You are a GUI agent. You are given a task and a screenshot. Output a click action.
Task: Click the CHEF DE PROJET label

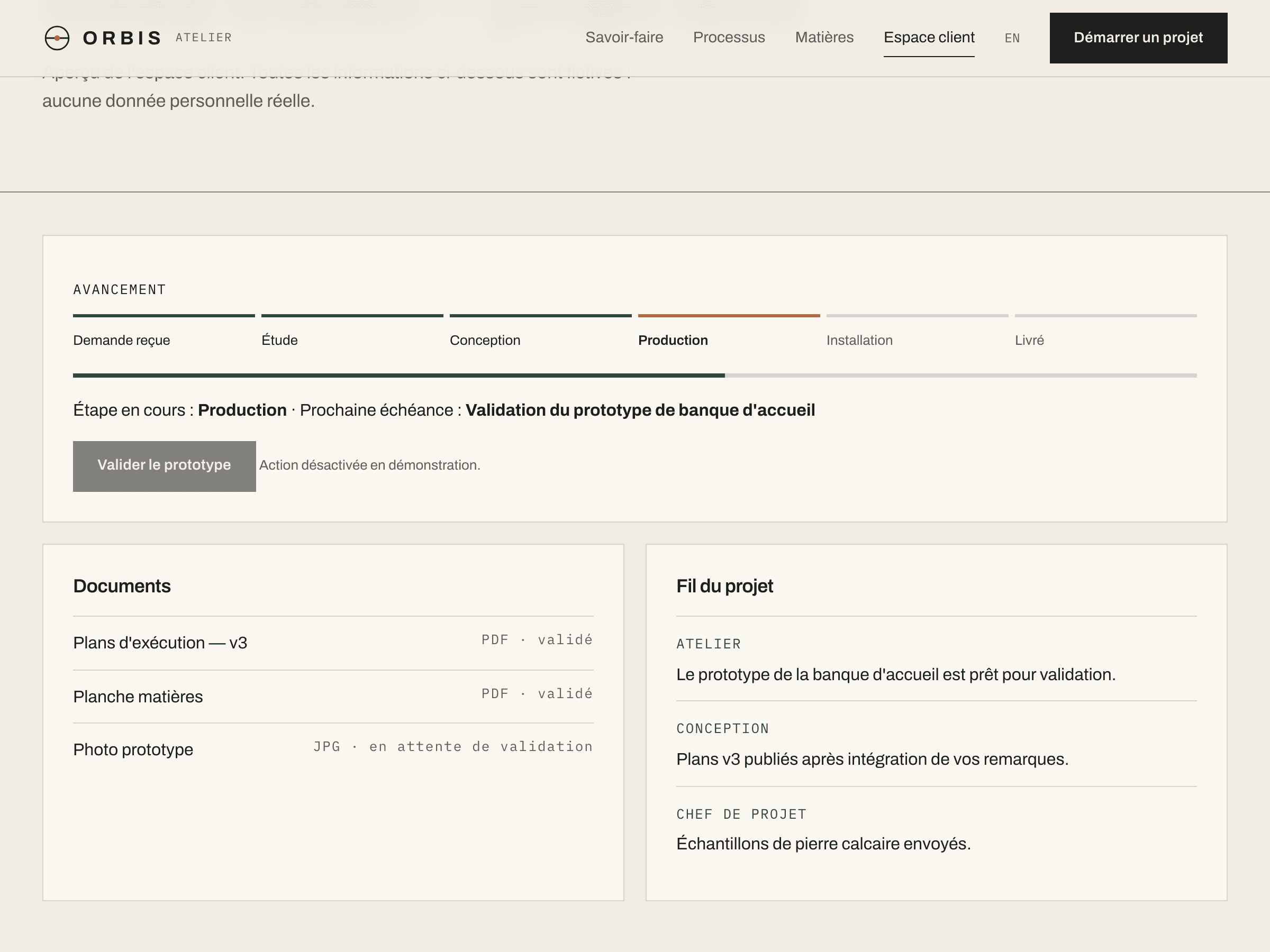point(741,814)
